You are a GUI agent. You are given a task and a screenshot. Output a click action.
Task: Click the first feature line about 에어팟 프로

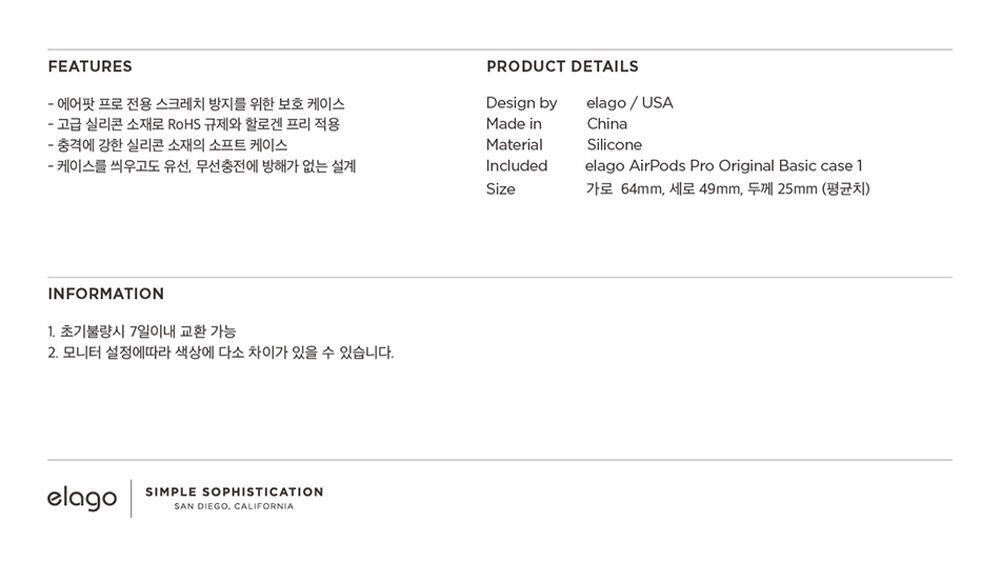196,104
